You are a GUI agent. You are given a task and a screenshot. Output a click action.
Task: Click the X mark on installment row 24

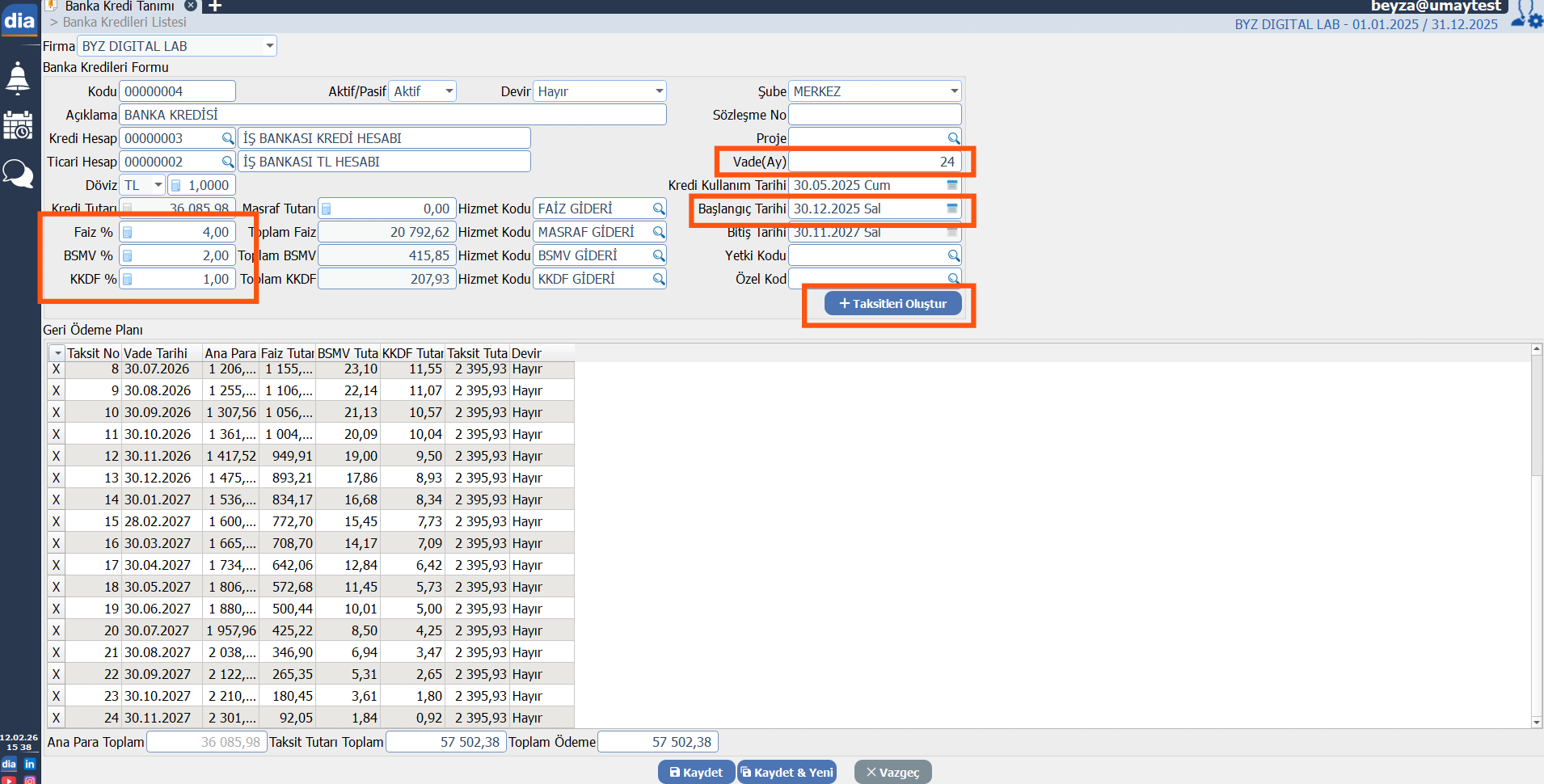pyautogui.click(x=56, y=718)
